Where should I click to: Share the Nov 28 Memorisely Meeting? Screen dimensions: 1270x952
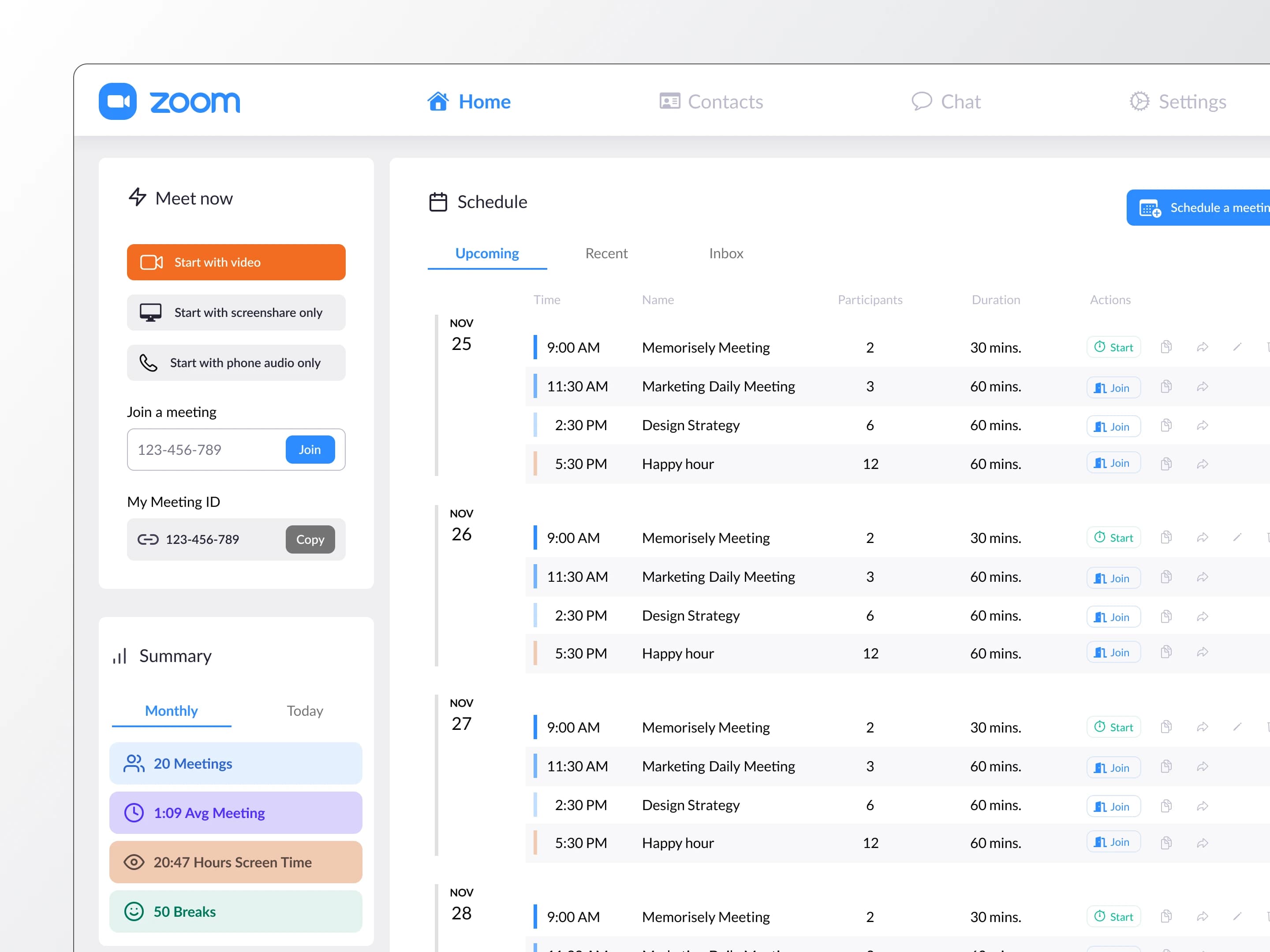pos(1202,916)
